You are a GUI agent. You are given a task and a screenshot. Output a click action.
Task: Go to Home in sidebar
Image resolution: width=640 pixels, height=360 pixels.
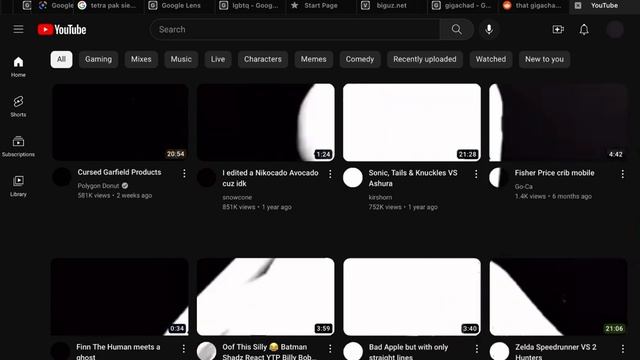[18, 67]
